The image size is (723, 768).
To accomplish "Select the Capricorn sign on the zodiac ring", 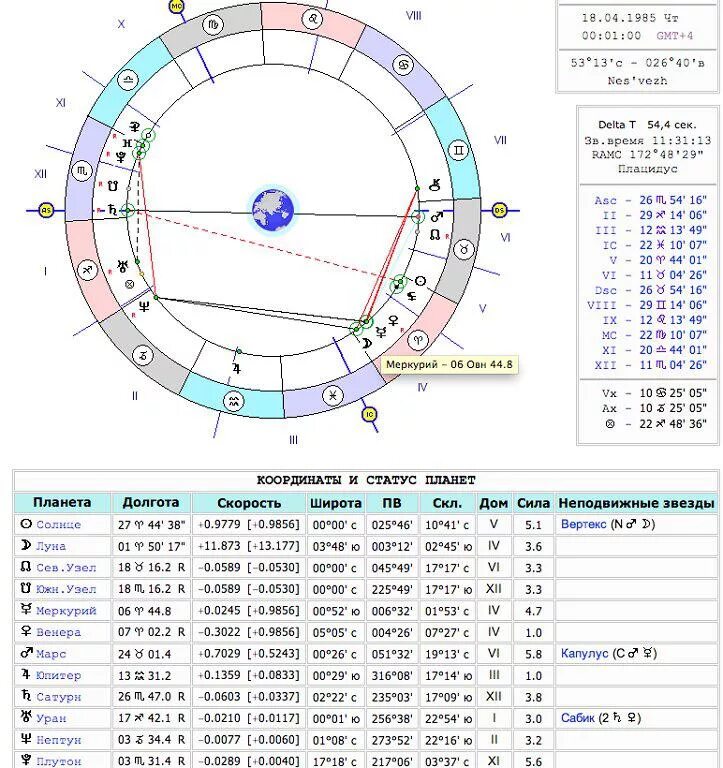I will pos(143,355).
